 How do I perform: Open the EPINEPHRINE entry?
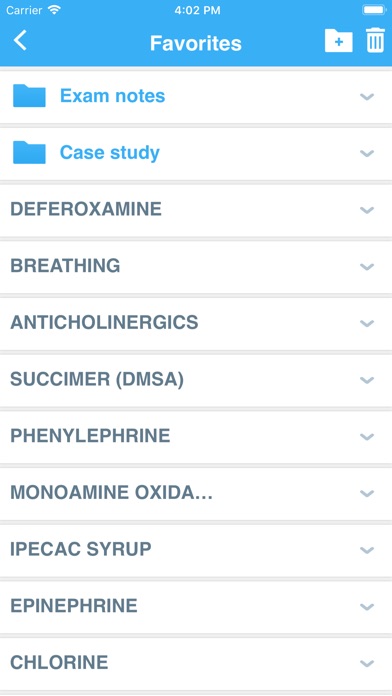(196, 606)
